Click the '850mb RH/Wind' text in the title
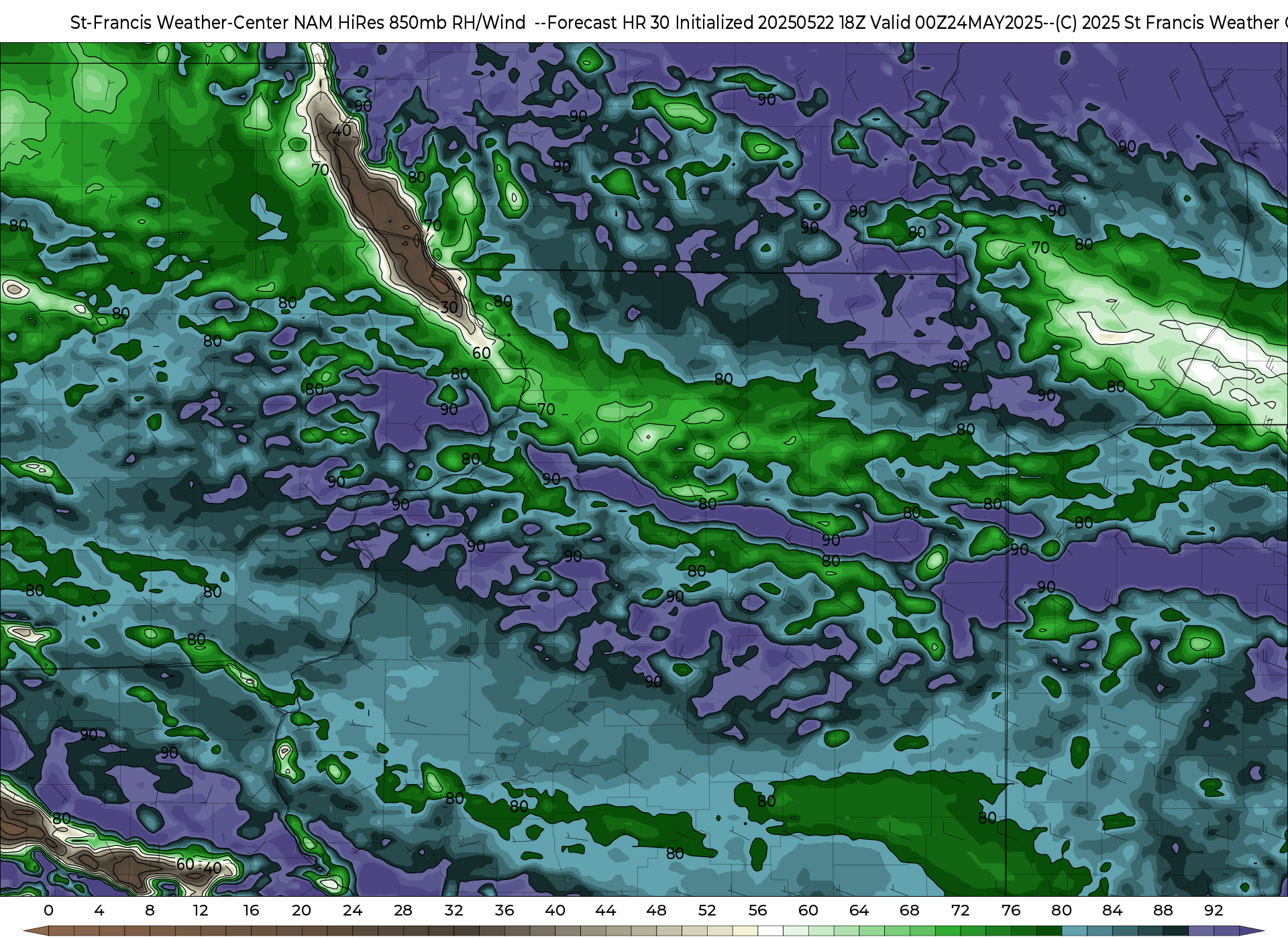The width and height of the screenshot is (1288, 939). pyautogui.click(x=458, y=23)
